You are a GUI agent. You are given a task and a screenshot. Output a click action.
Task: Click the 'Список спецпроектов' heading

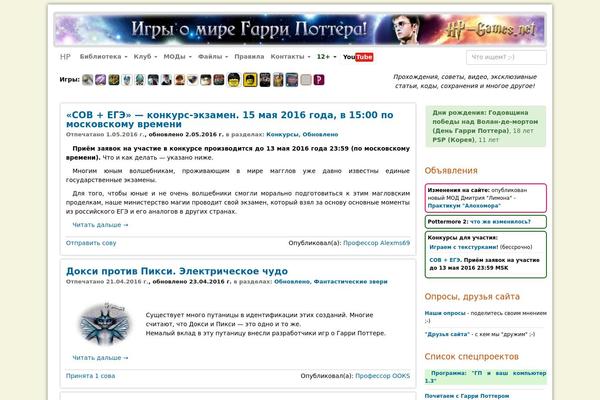[471, 356]
